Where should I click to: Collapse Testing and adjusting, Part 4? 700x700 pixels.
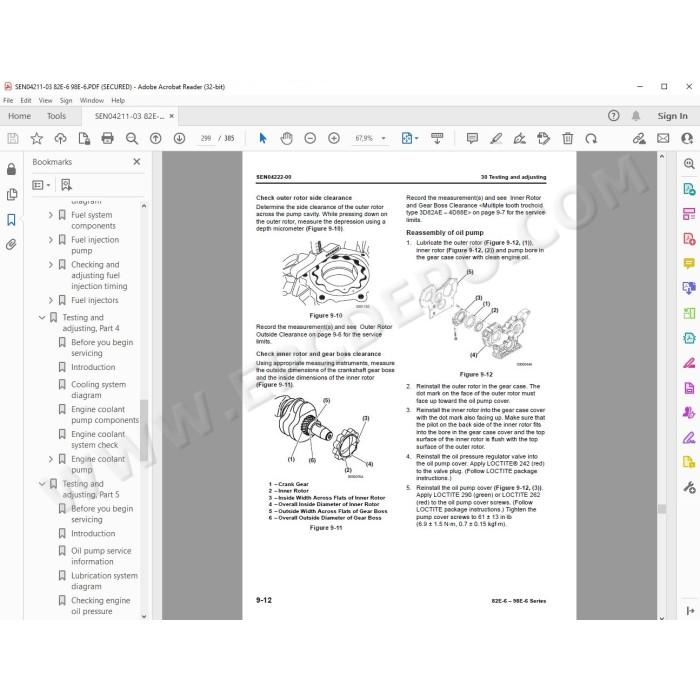(42, 317)
